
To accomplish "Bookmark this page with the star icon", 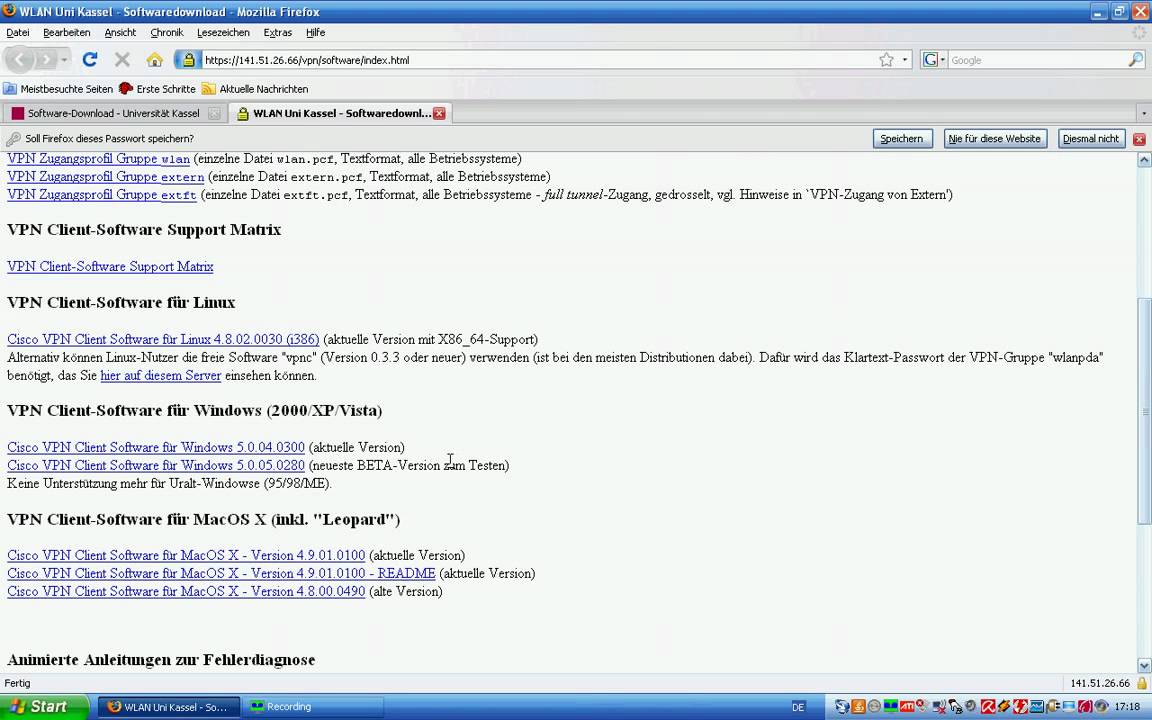I will point(887,60).
